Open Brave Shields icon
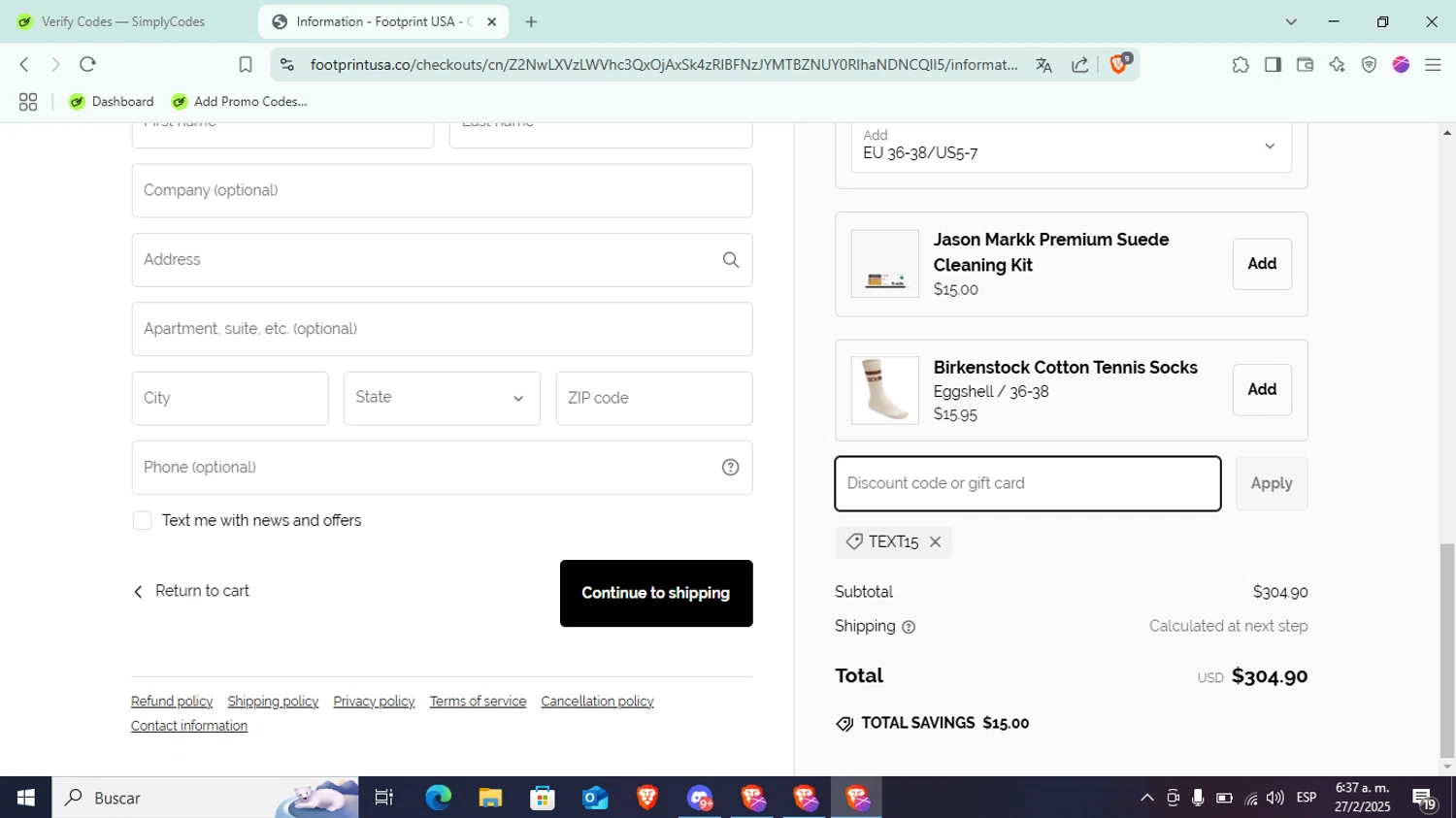 [1119, 64]
